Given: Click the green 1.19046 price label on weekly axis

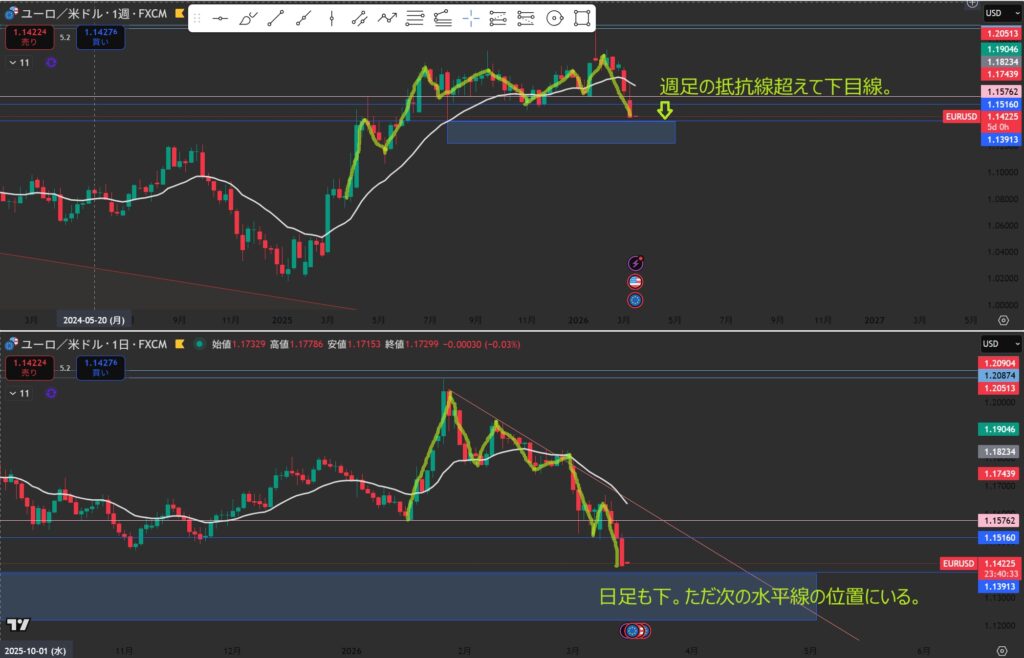Looking at the screenshot, I should (1000, 49).
